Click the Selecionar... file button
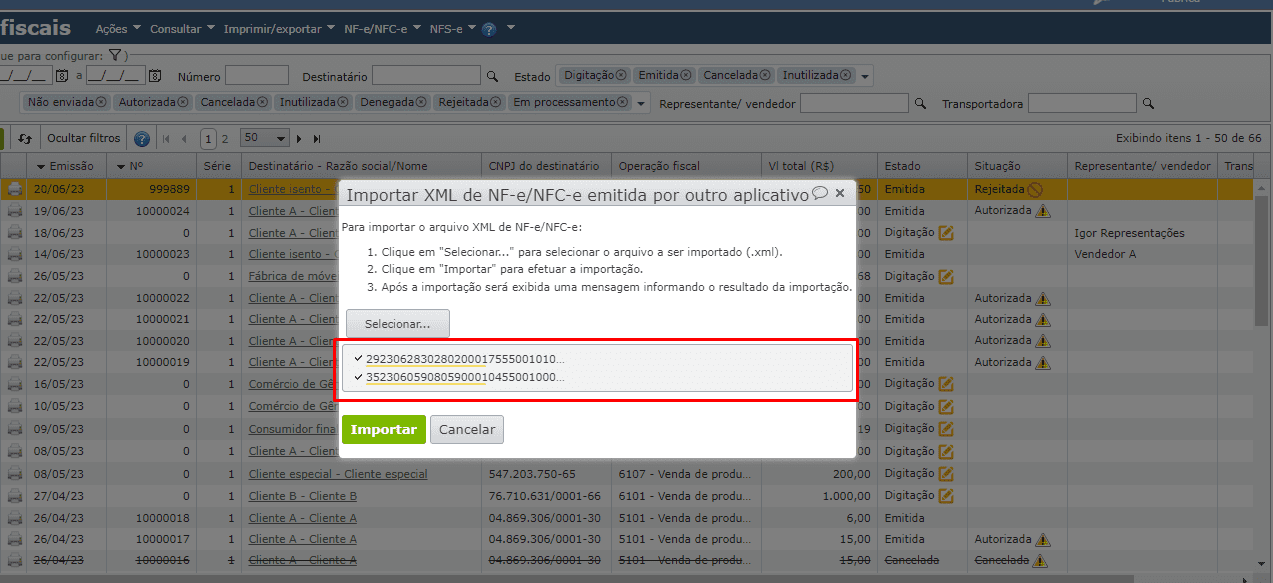Image resolution: width=1273 pixels, height=583 pixels. click(x=397, y=324)
